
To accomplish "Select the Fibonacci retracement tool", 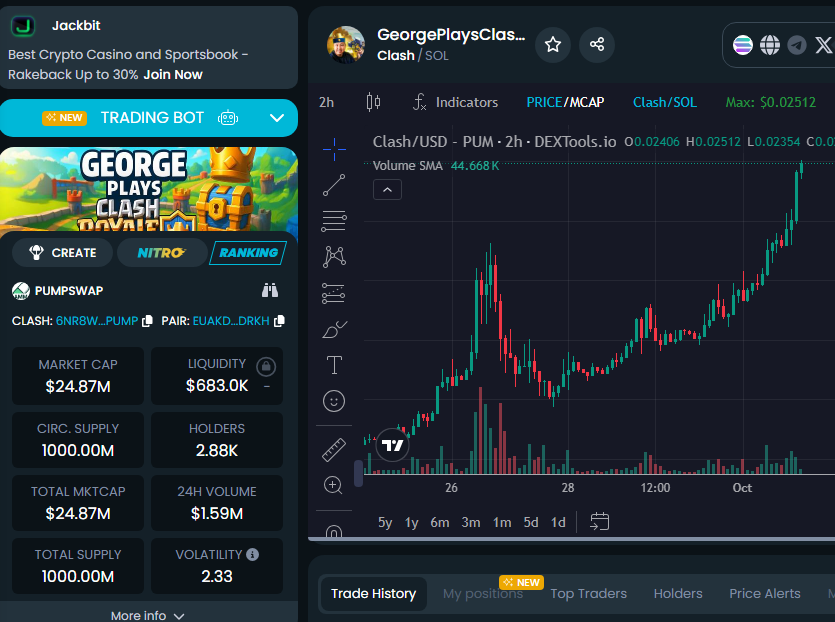I will point(334,221).
